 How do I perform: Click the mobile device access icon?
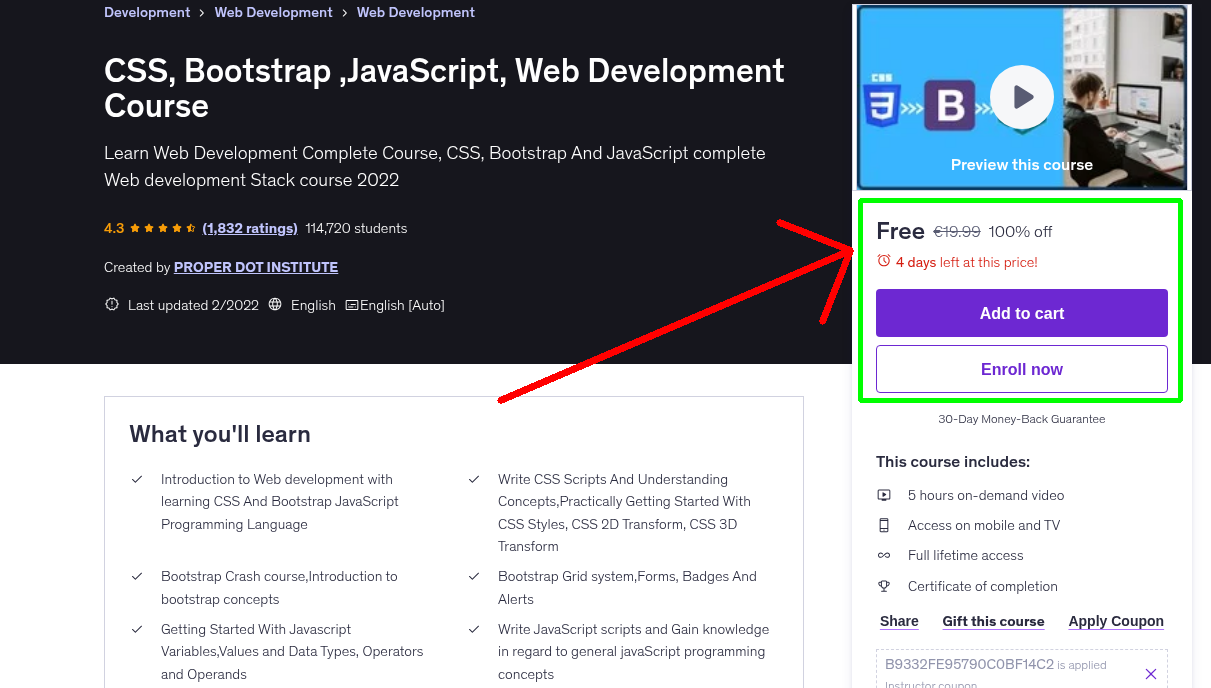[x=884, y=525]
